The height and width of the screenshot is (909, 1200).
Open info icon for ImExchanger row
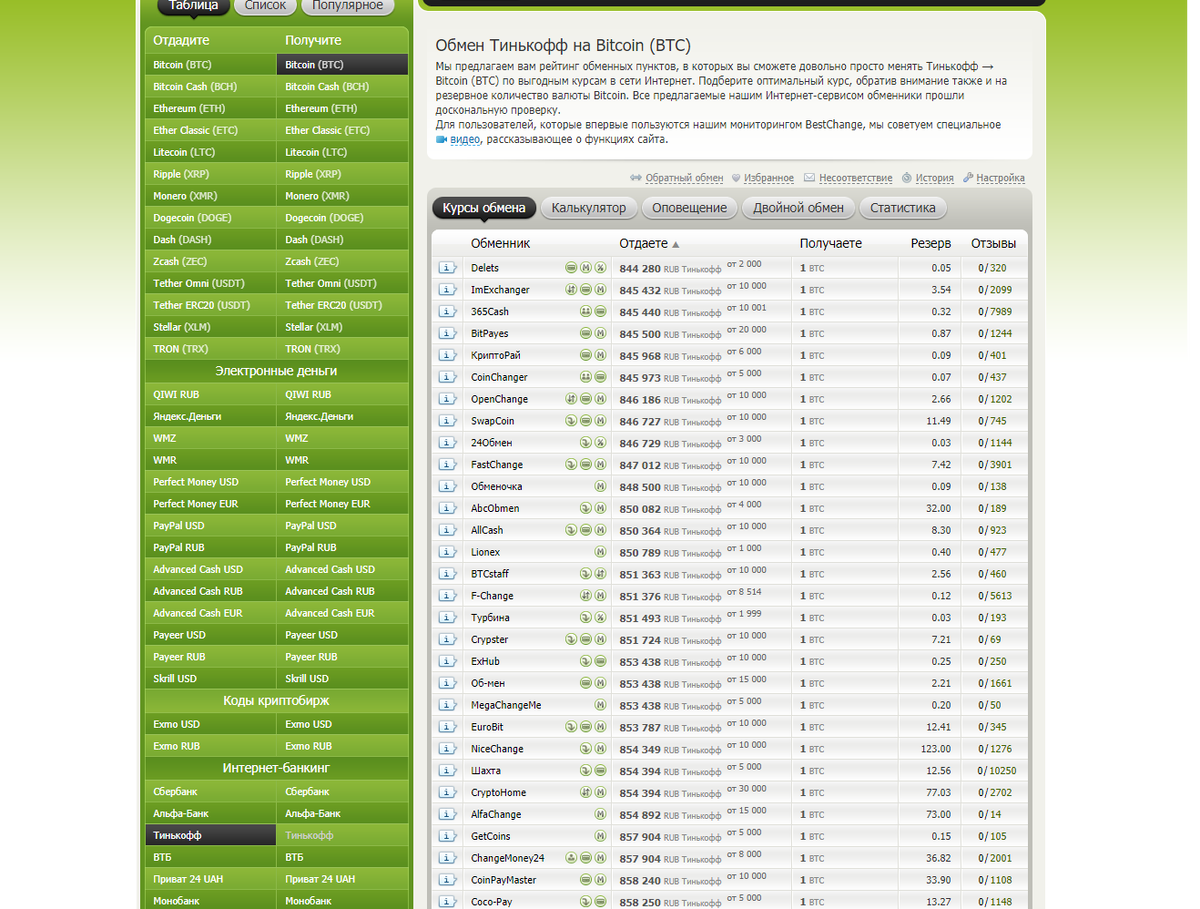coord(448,290)
